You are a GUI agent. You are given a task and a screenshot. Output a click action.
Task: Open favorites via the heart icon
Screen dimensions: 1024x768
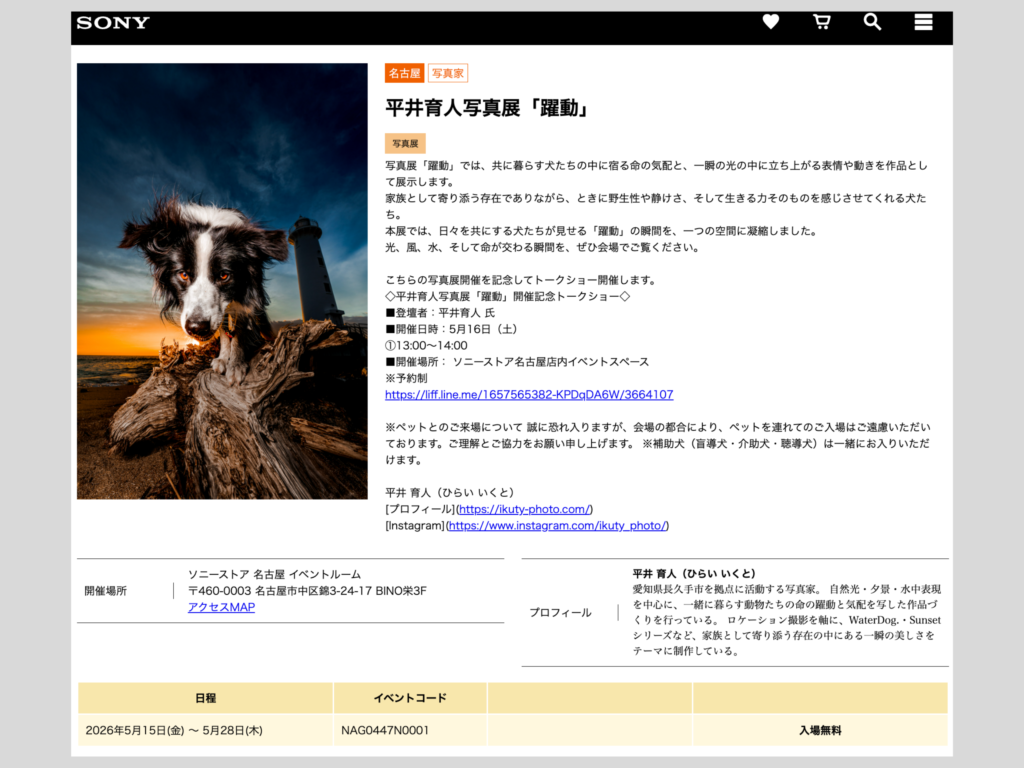[770, 22]
